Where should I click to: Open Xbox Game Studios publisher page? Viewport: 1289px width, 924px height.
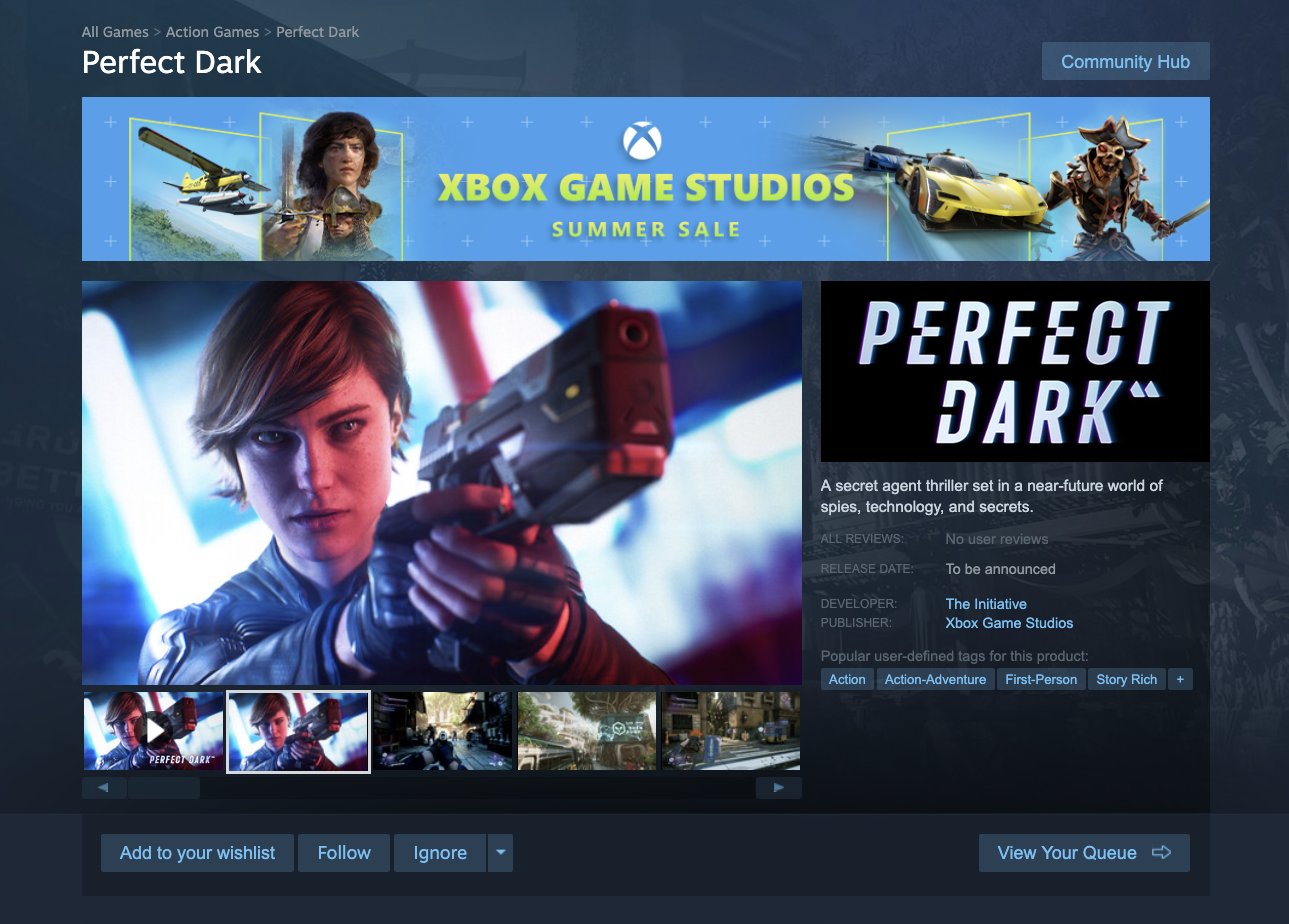(1009, 623)
